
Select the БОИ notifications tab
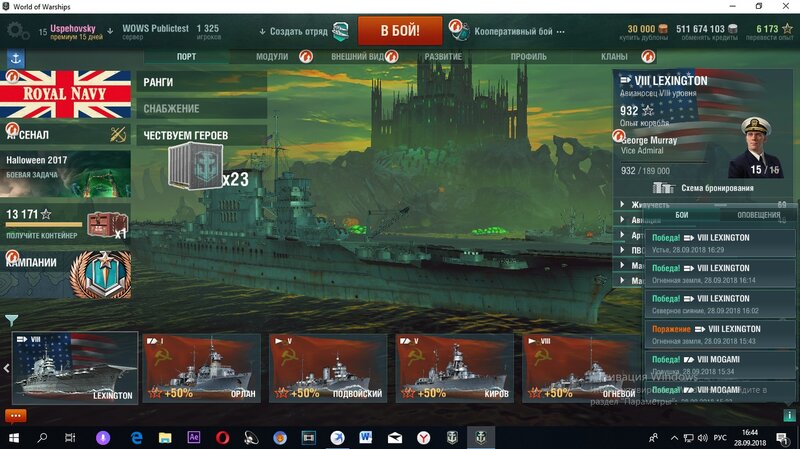point(682,215)
